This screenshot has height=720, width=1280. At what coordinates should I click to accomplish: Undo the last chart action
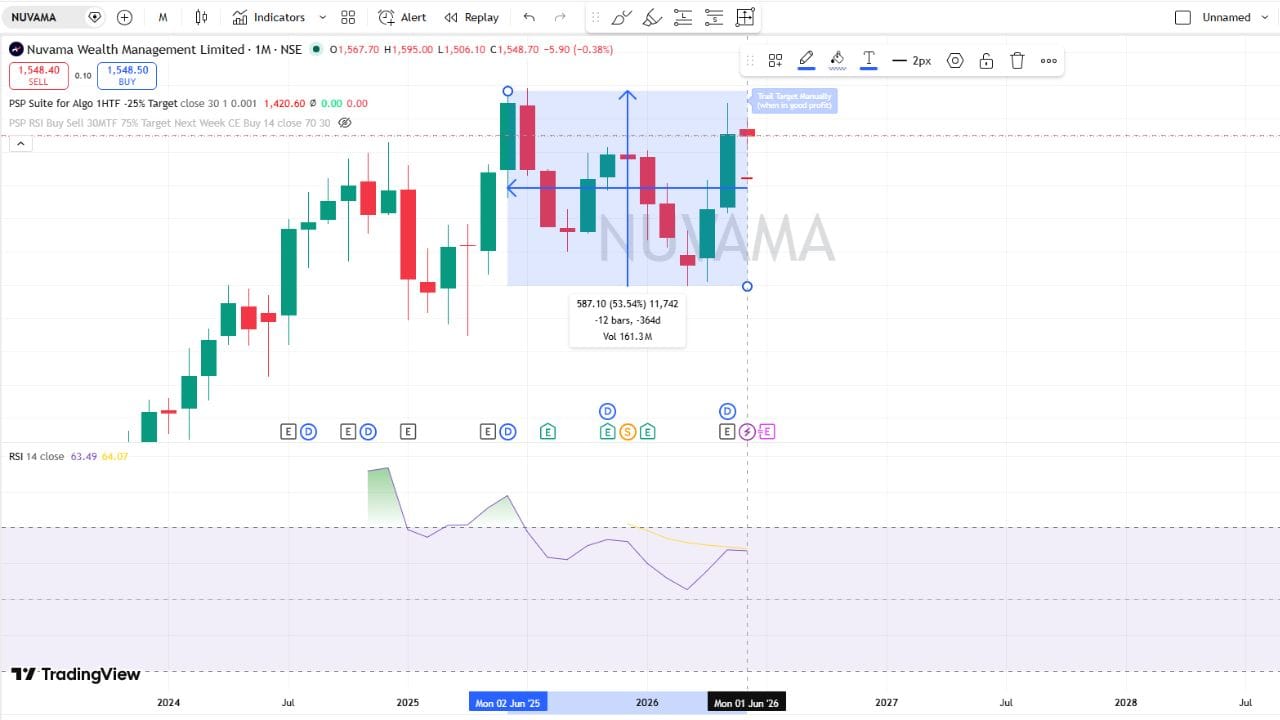[529, 17]
